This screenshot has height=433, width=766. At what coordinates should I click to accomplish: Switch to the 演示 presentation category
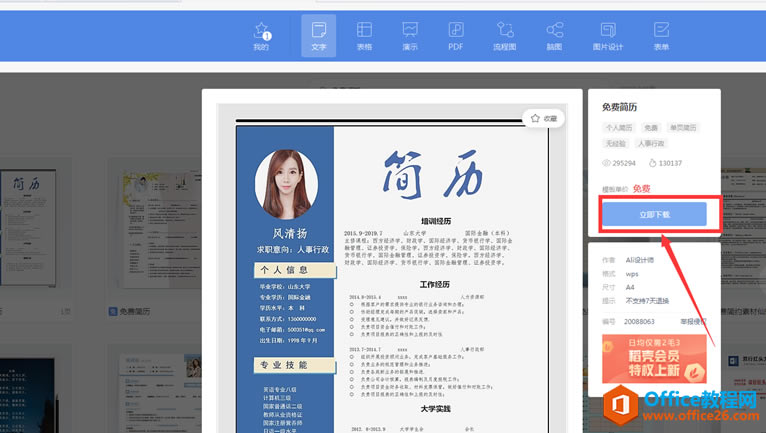410,35
